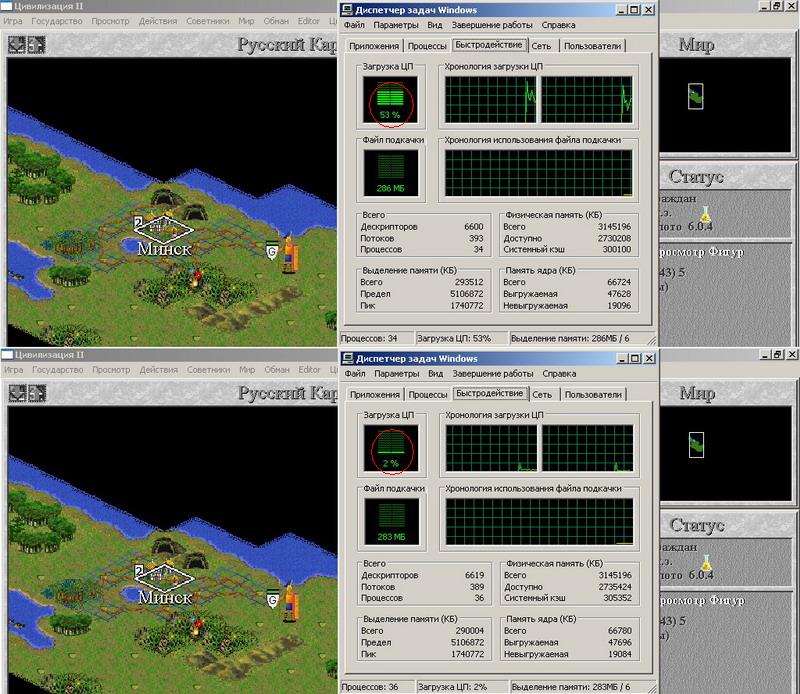
Task: Click the up-arrow map zoom icon in the lower Civilization window
Action: point(37,393)
